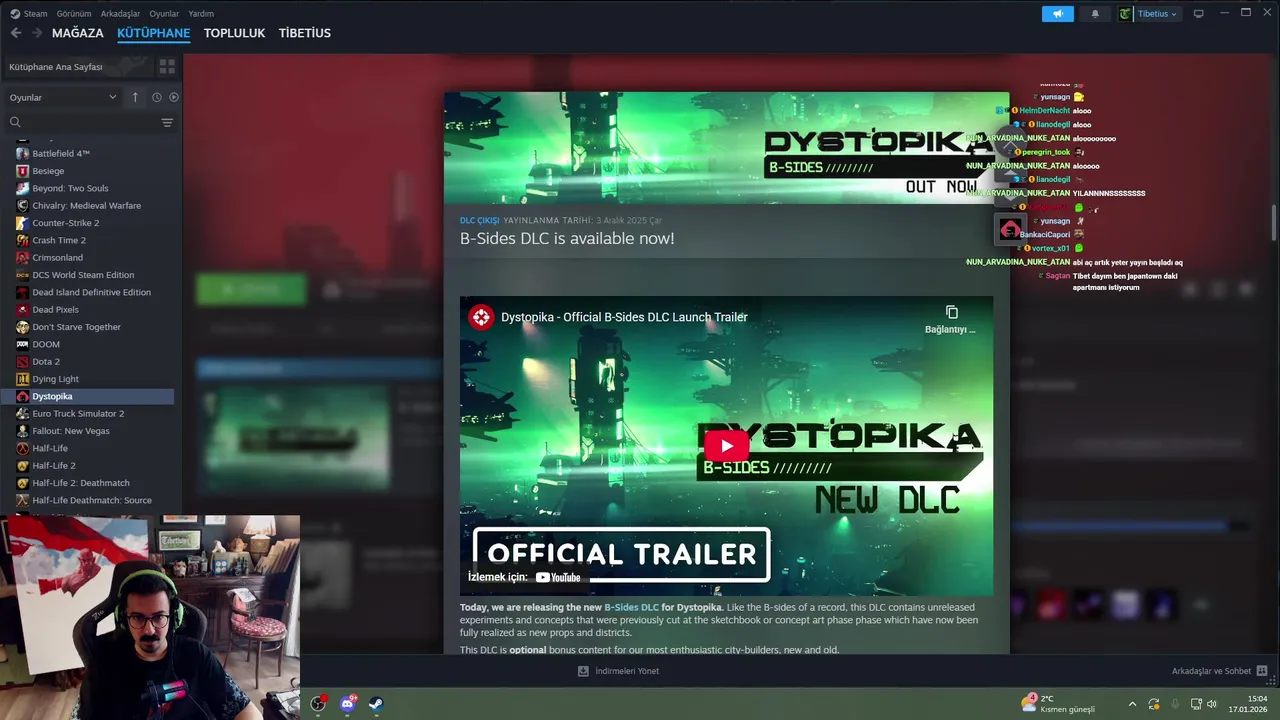The image size is (1280, 720).
Task: Open the Yardım menu
Action: click(x=201, y=14)
